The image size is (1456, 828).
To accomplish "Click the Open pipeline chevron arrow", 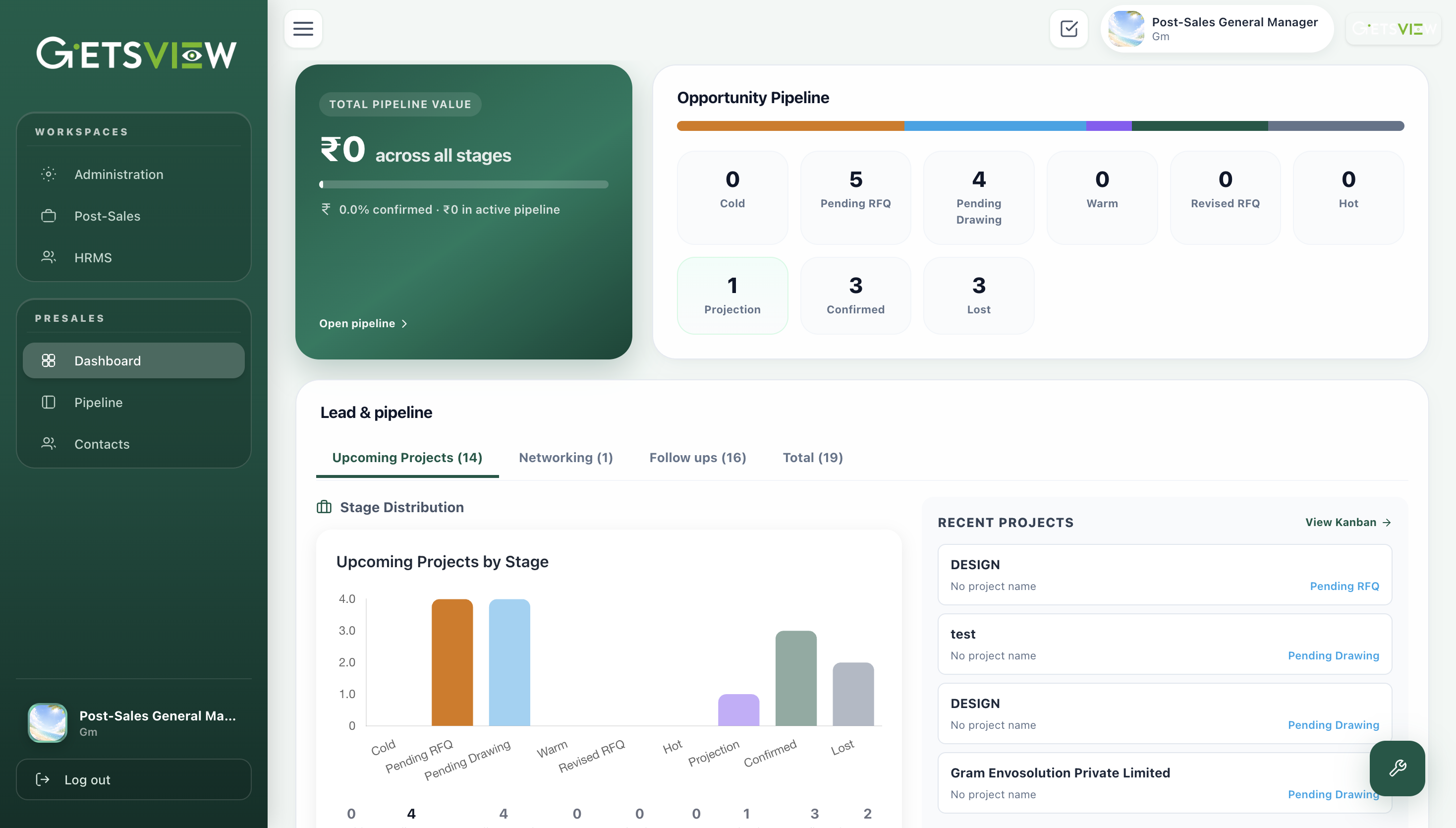I will 404,323.
